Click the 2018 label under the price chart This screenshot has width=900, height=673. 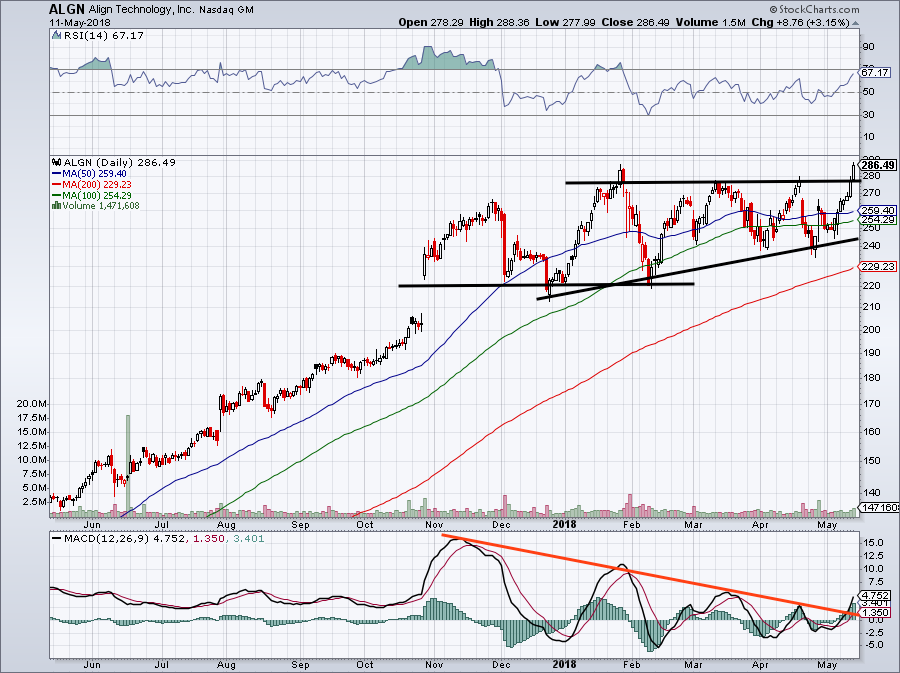[564, 524]
